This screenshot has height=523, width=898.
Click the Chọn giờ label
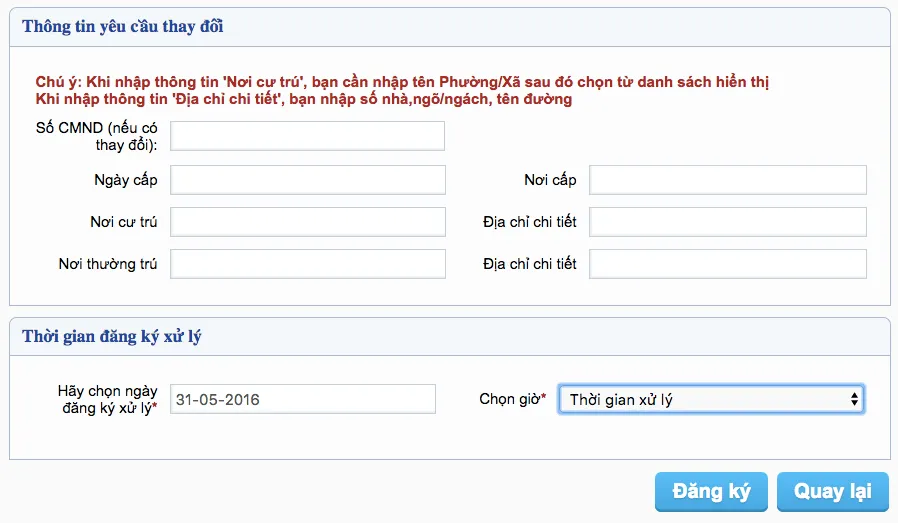[x=512, y=399]
